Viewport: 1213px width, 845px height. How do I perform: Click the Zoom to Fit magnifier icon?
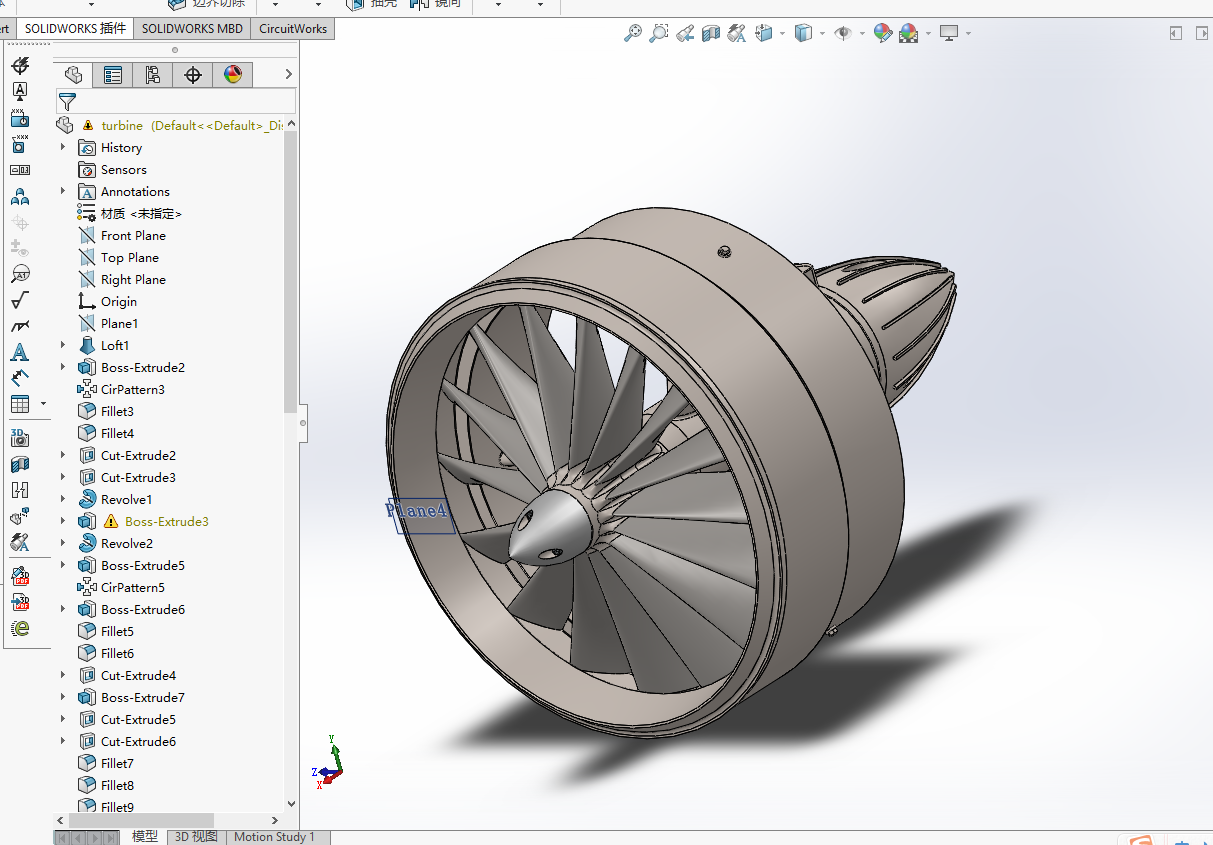click(633, 33)
